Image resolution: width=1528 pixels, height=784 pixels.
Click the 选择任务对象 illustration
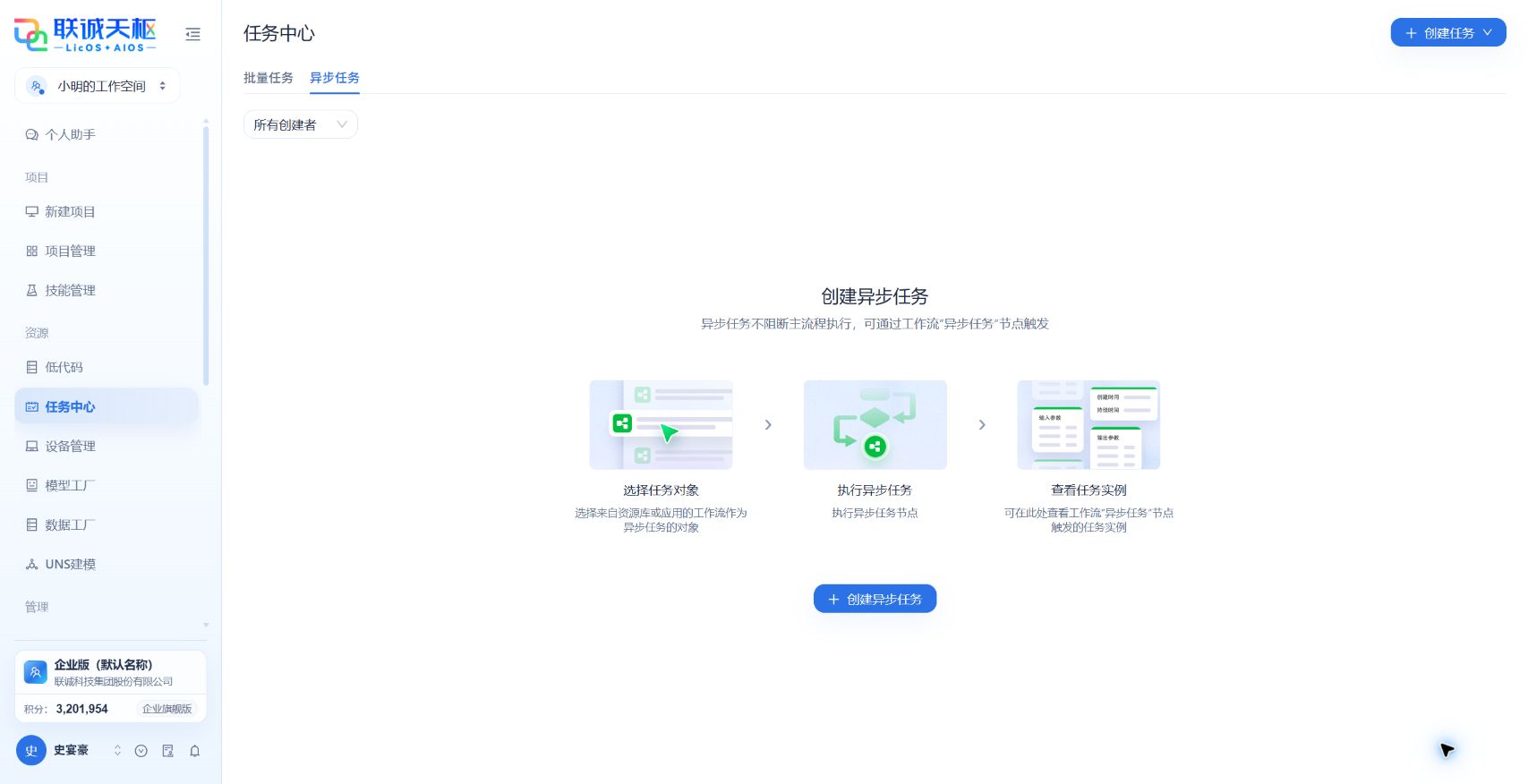661,425
